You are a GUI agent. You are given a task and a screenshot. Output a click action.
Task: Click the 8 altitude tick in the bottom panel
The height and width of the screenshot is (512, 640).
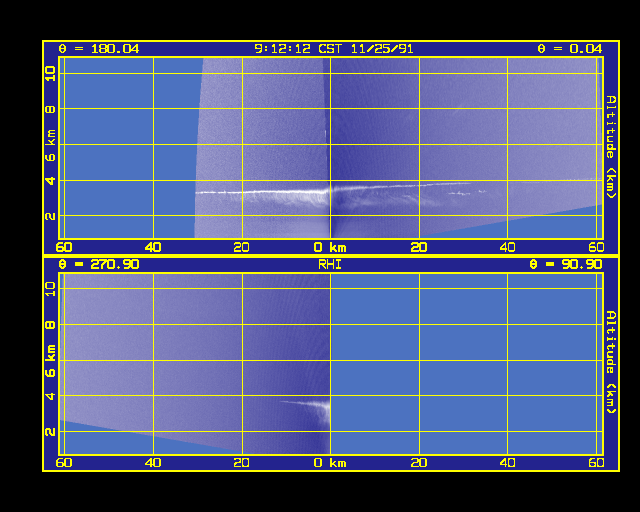(51, 325)
